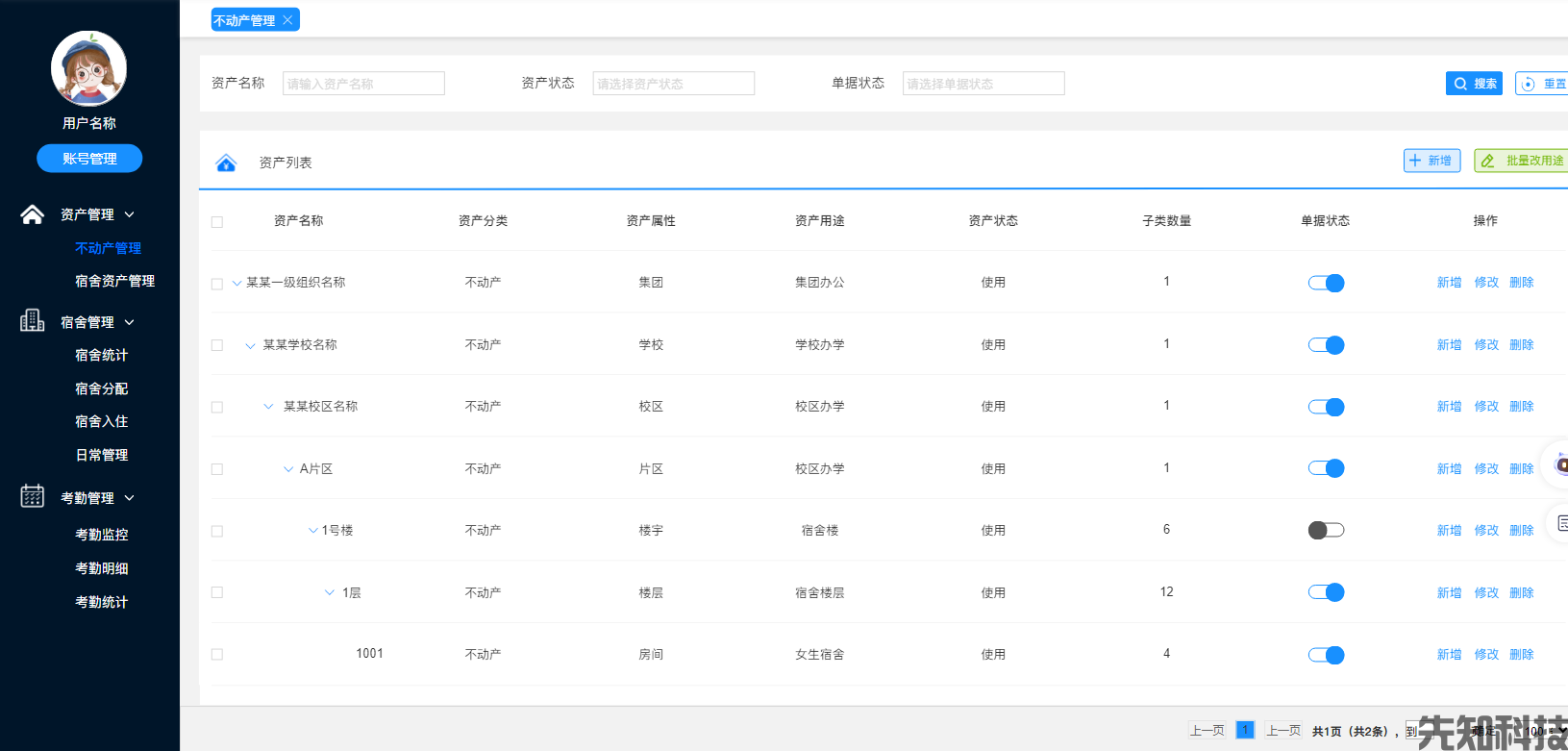Click the 账号管理 button

pyautogui.click(x=89, y=159)
